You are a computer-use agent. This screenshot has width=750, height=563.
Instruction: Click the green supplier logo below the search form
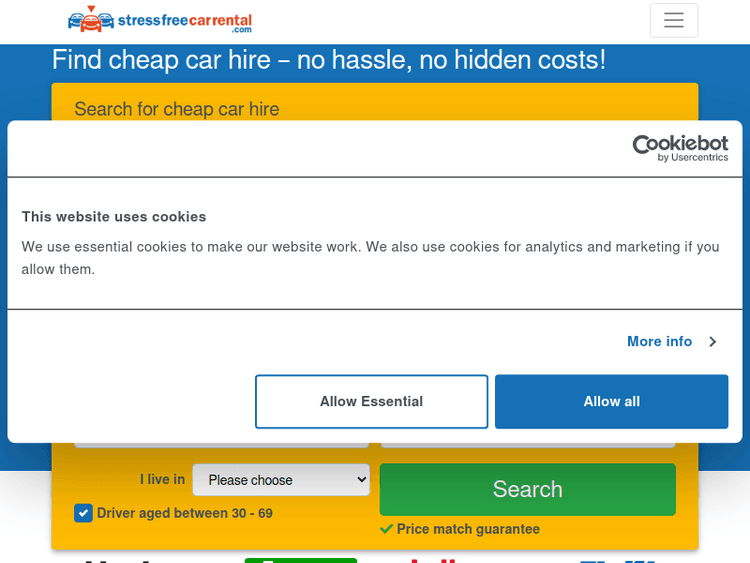[300, 558]
